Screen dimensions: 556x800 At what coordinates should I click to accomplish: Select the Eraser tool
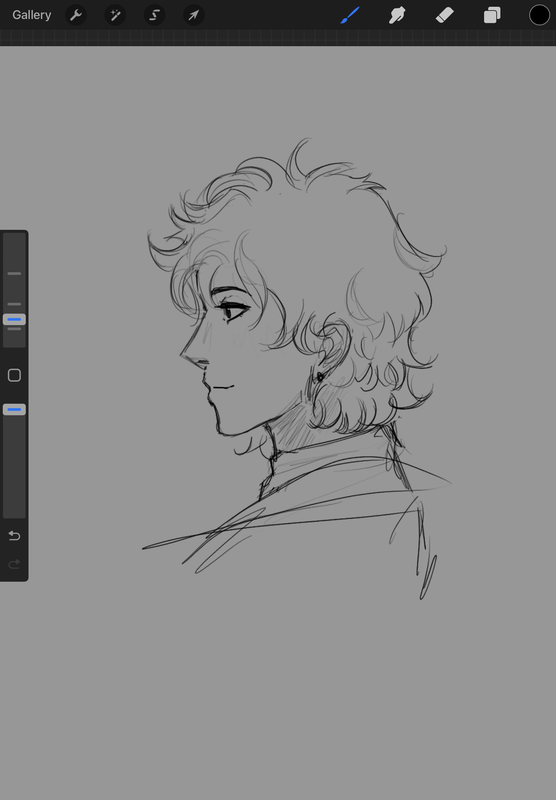(445, 15)
